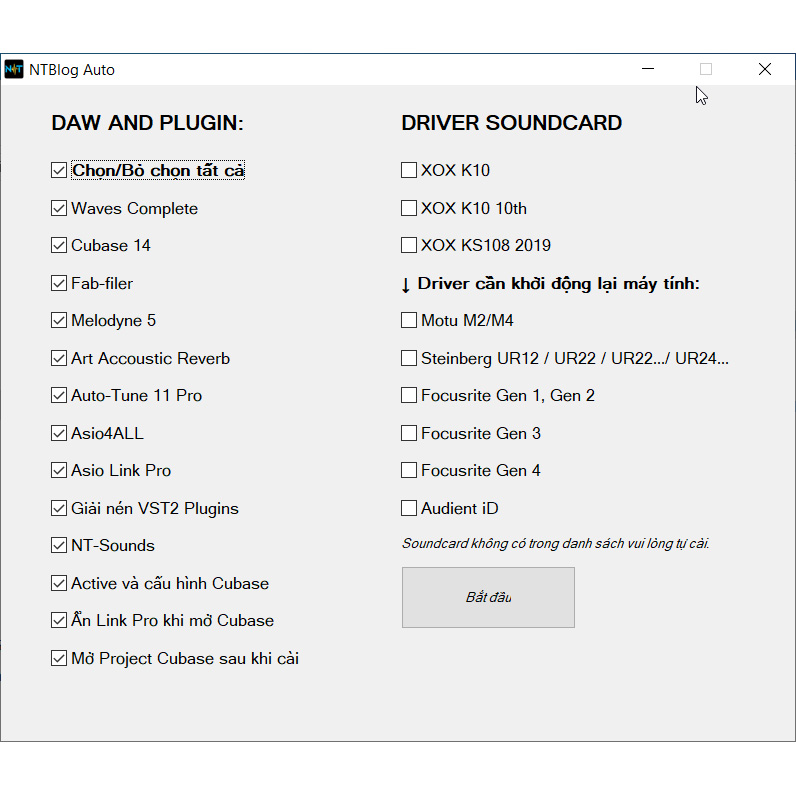796x796 pixels.
Task: Toggle the Asio4ALL checkbox
Action: tap(59, 433)
